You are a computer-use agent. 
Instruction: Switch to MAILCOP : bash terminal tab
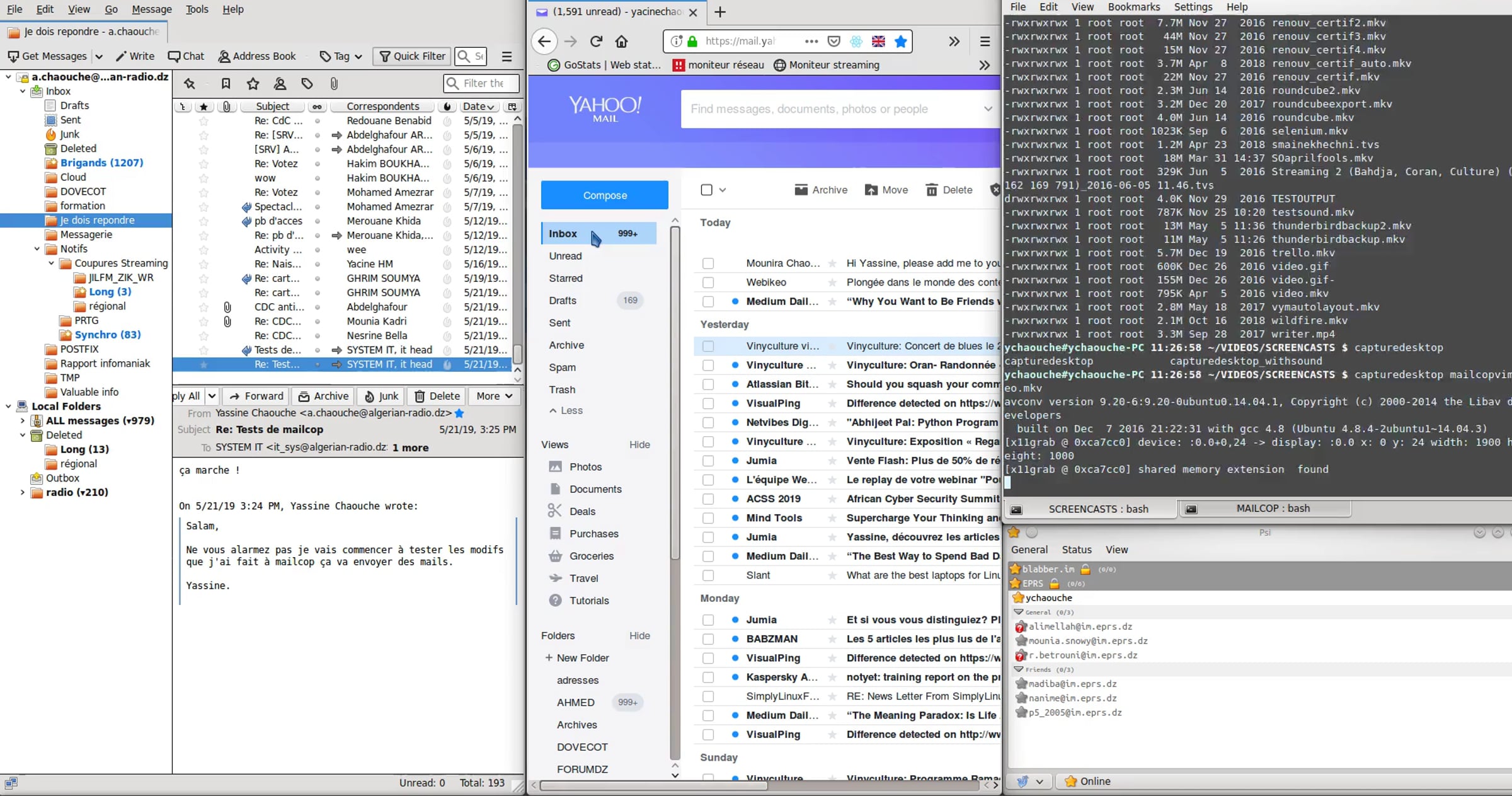1266,509
